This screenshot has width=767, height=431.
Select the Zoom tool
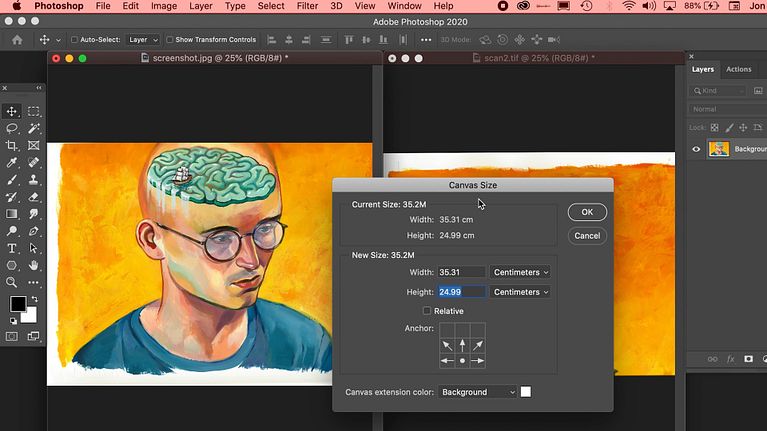click(x=12, y=283)
